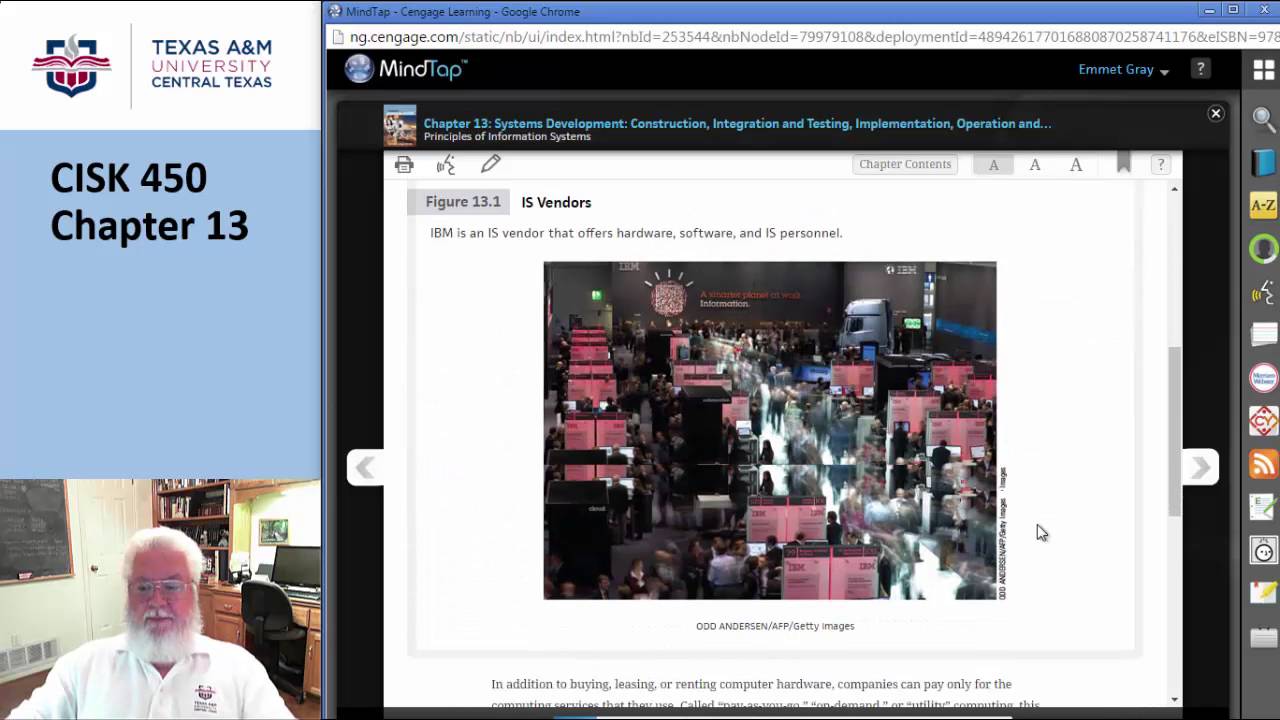
Task: Open sidebar ReadSpeaker app
Action: tap(1264, 292)
